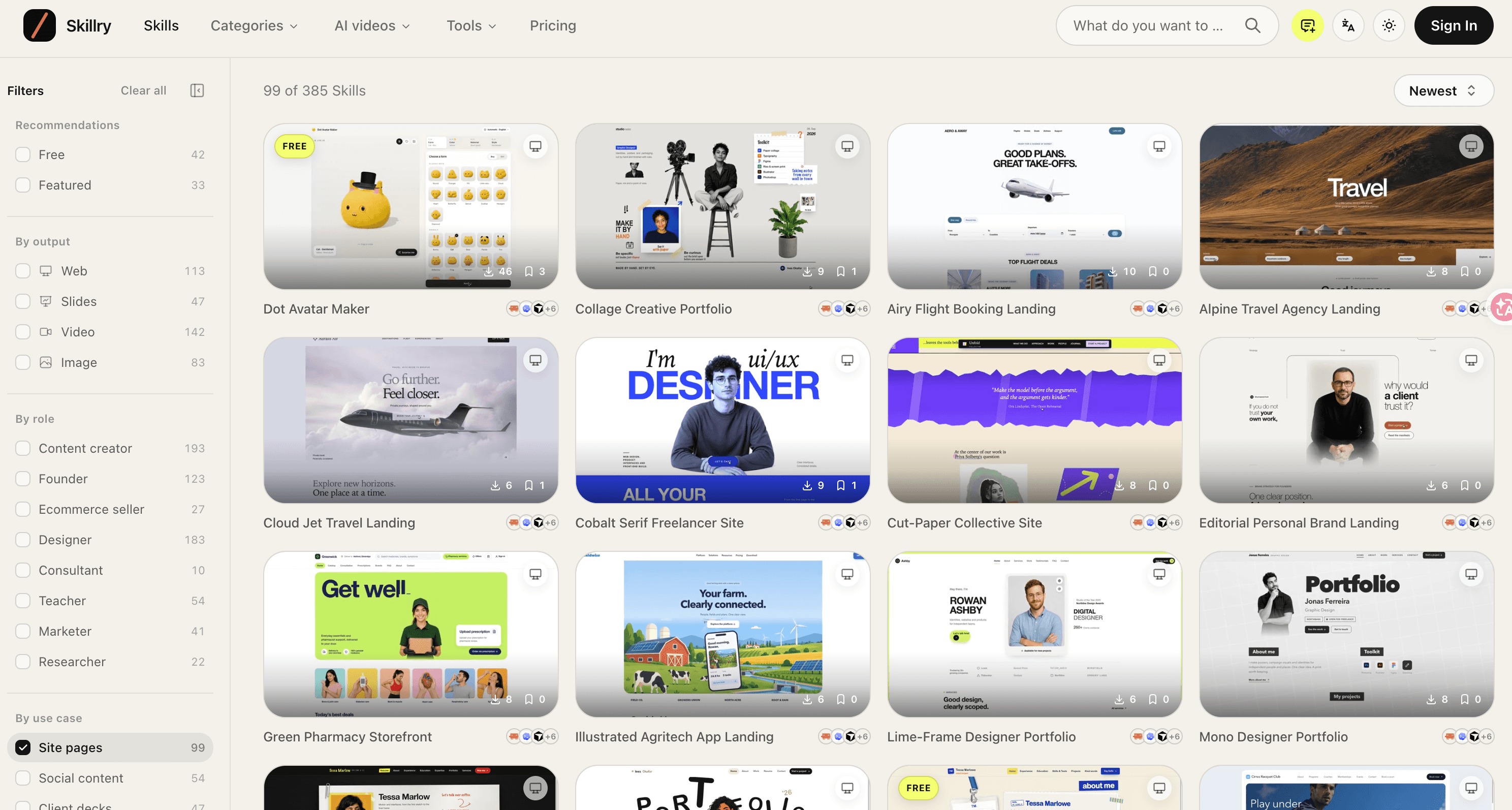Collapse the filters sidebar panel icon
1512x810 pixels.
point(197,90)
